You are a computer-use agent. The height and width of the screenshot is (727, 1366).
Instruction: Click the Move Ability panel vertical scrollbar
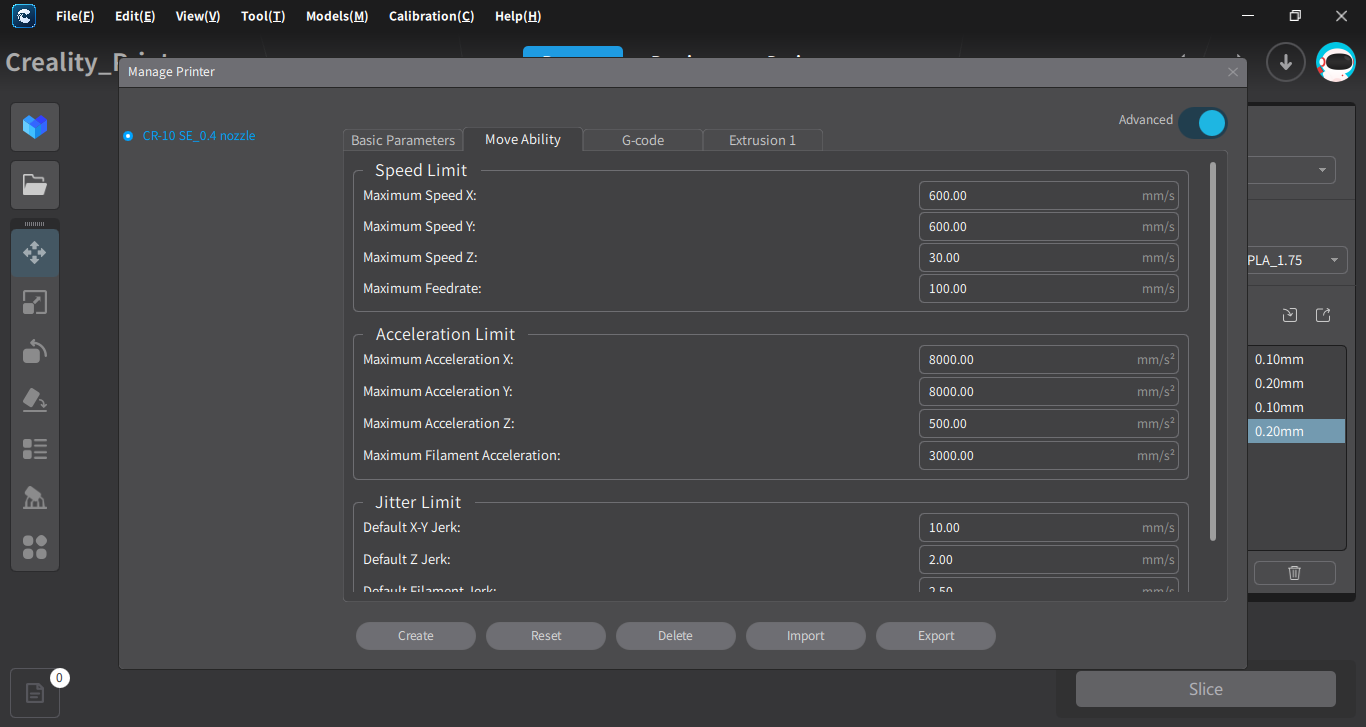tap(1213, 352)
